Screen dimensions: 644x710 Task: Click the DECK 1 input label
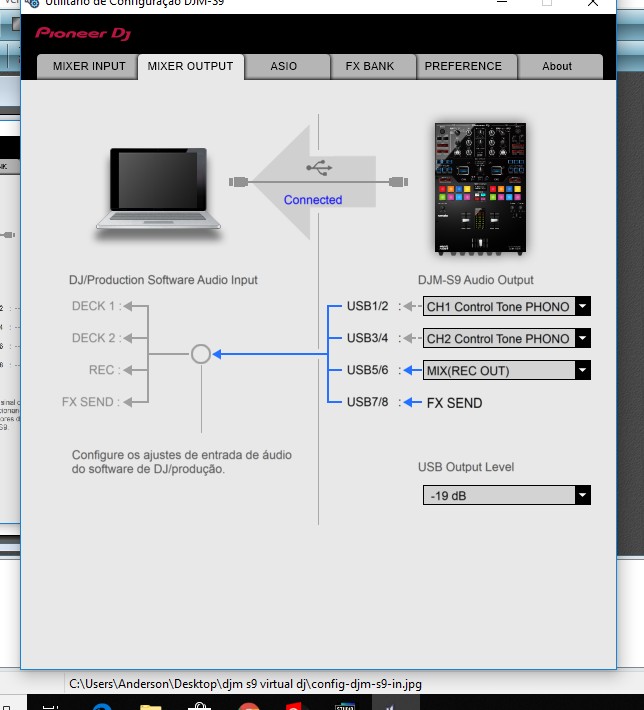(x=96, y=306)
